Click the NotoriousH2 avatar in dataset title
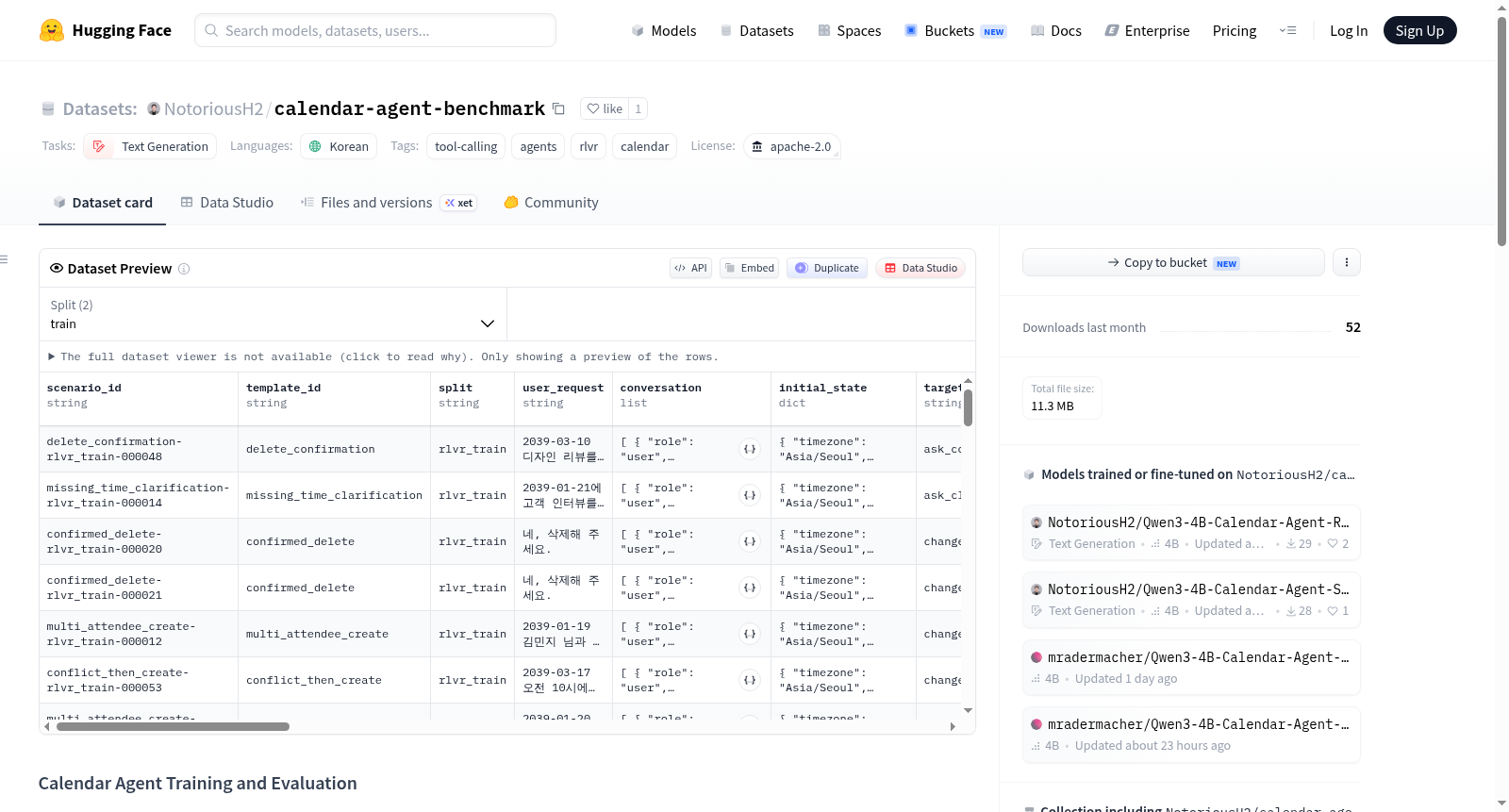The width and height of the screenshot is (1509, 812). [154, 108]
